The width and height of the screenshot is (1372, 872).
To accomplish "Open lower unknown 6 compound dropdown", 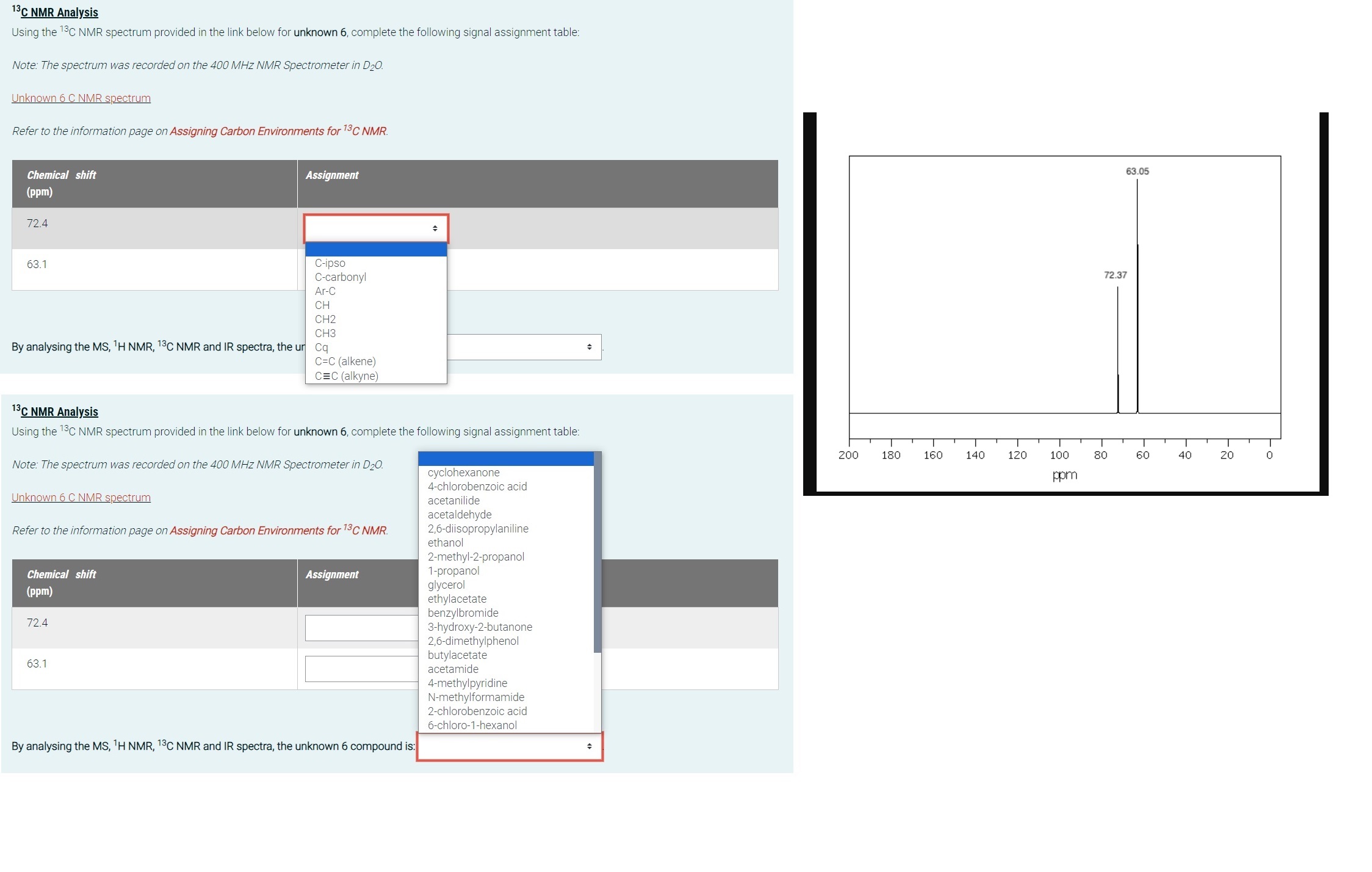I will point(510,746).
